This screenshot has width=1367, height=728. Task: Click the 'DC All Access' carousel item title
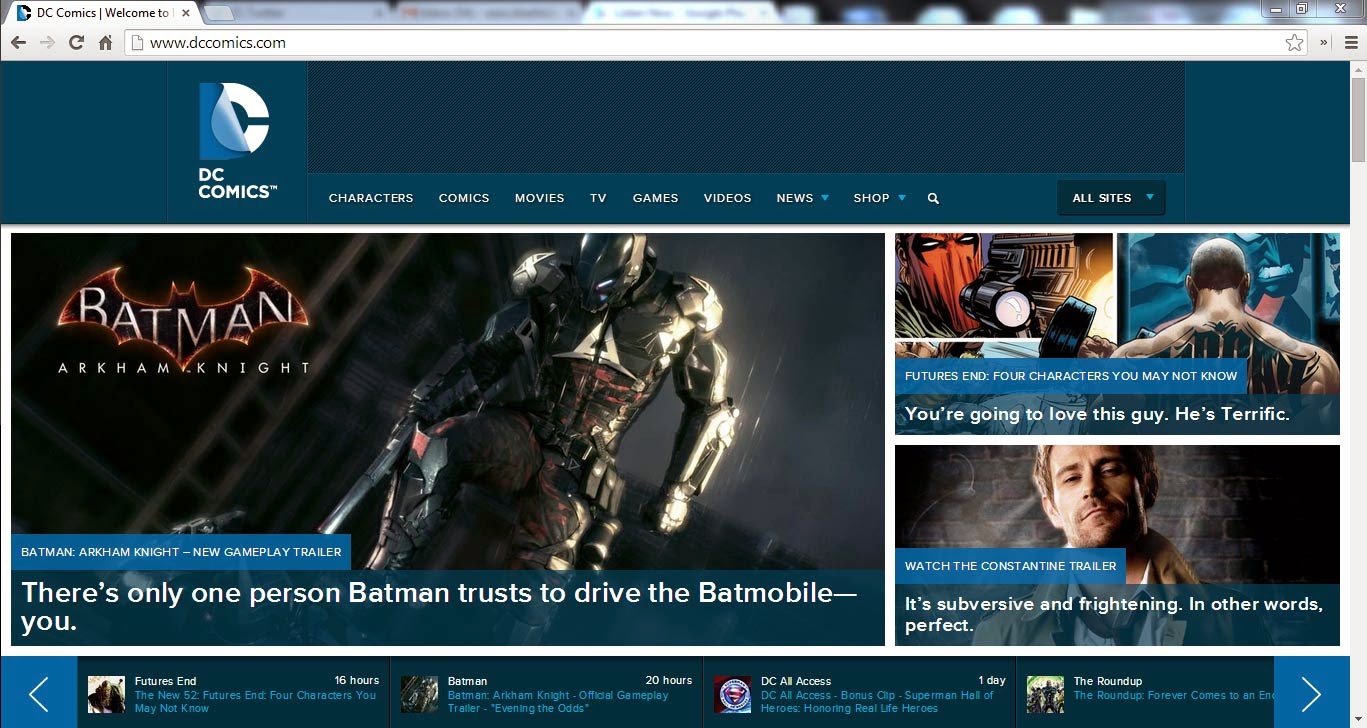(796, 681)
